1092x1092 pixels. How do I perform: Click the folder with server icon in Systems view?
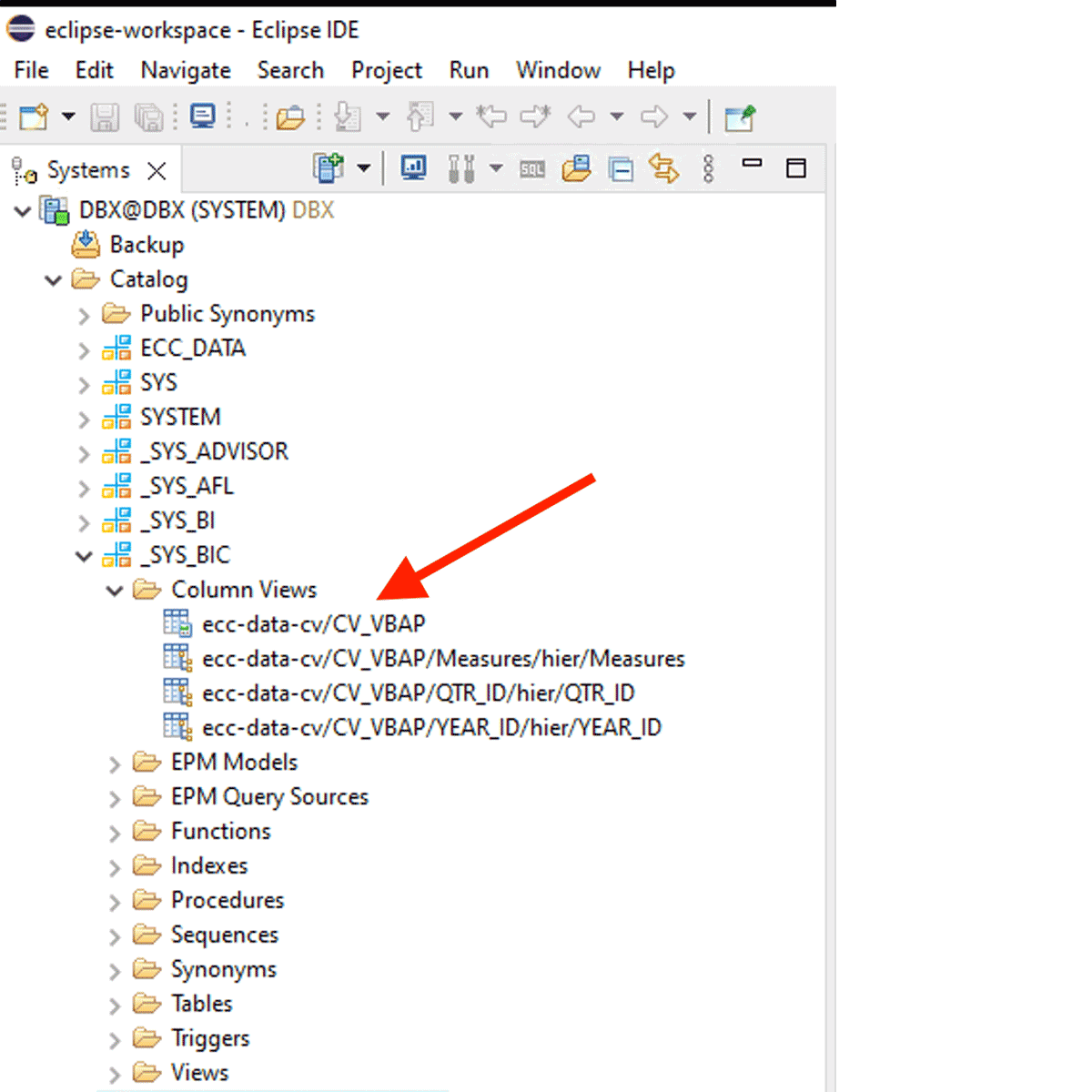pyautogui.click(x=577, y=168)
